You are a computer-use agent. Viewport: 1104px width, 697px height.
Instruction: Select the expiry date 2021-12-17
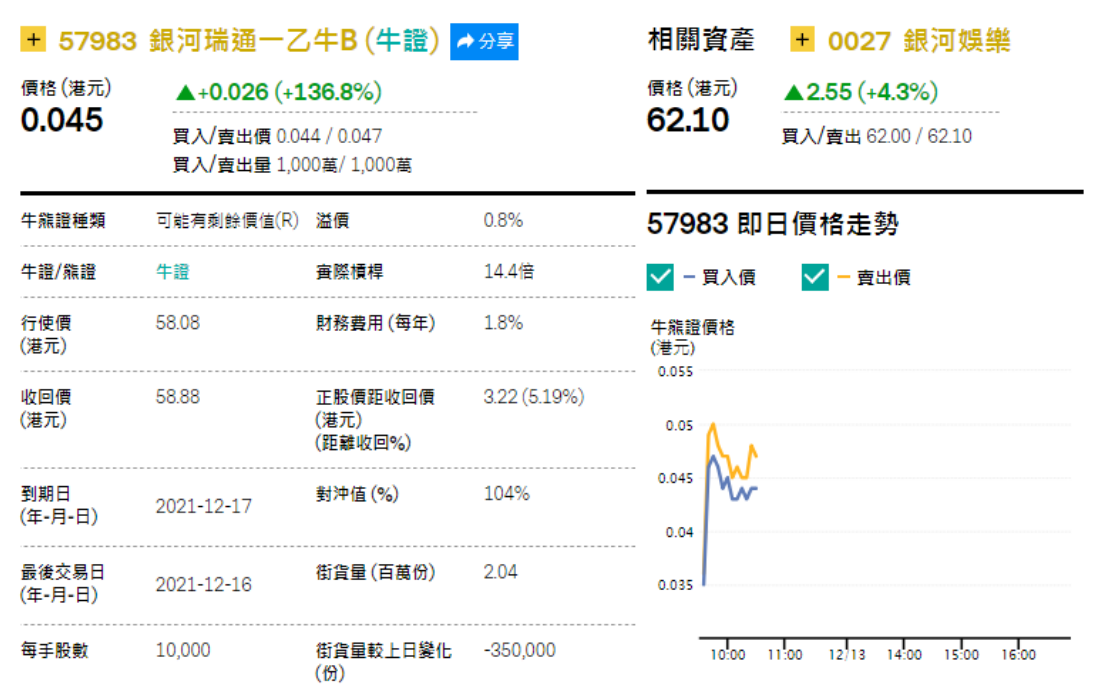coord(203,506)
